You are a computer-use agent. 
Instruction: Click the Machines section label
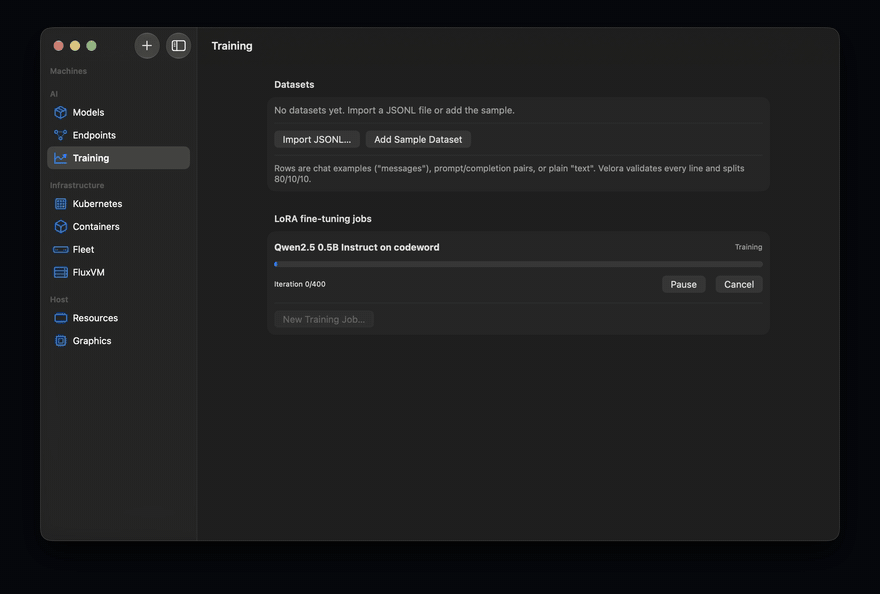point(68,71)
